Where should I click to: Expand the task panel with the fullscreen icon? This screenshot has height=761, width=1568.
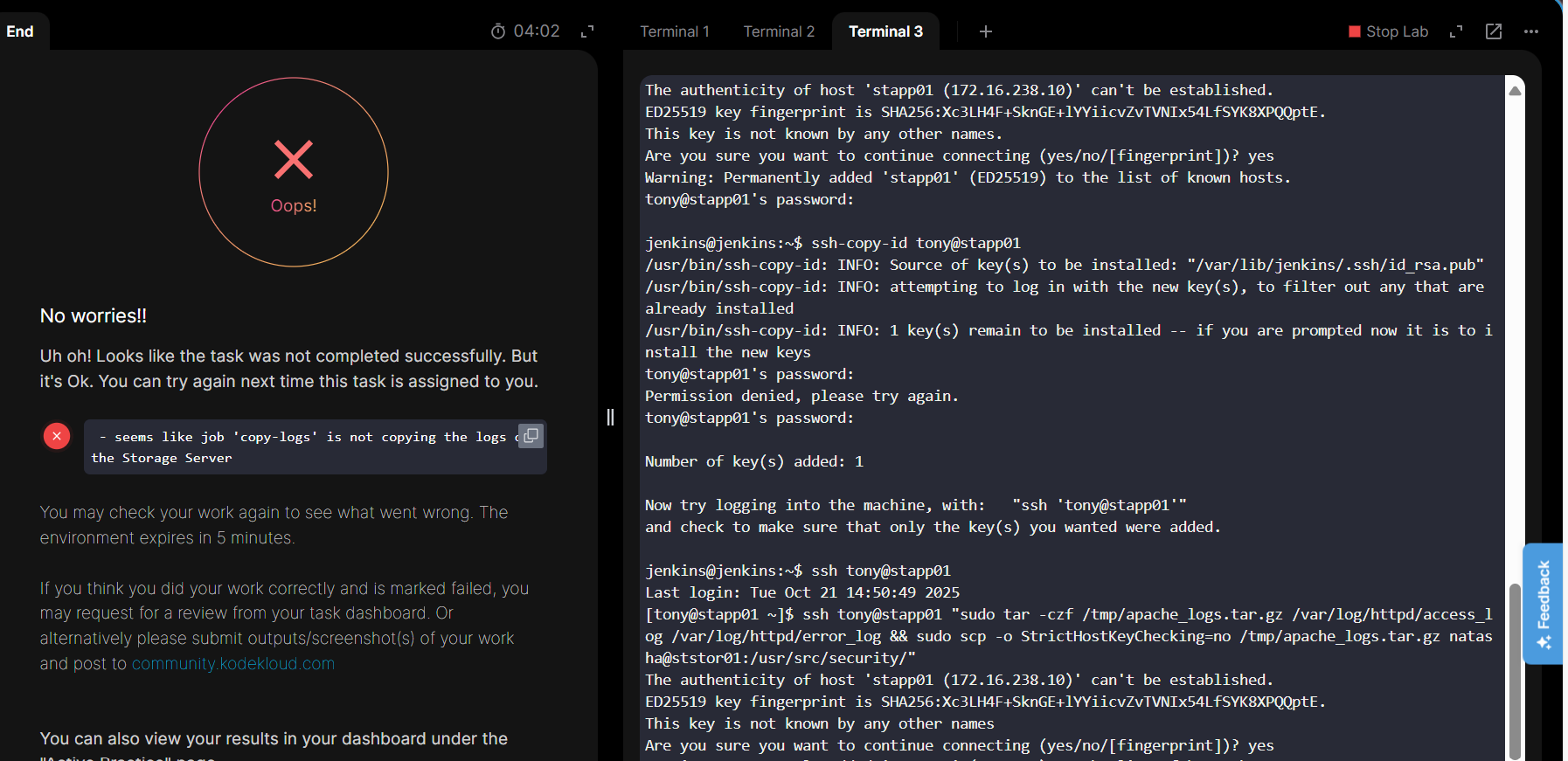click(x=587, y=31)
